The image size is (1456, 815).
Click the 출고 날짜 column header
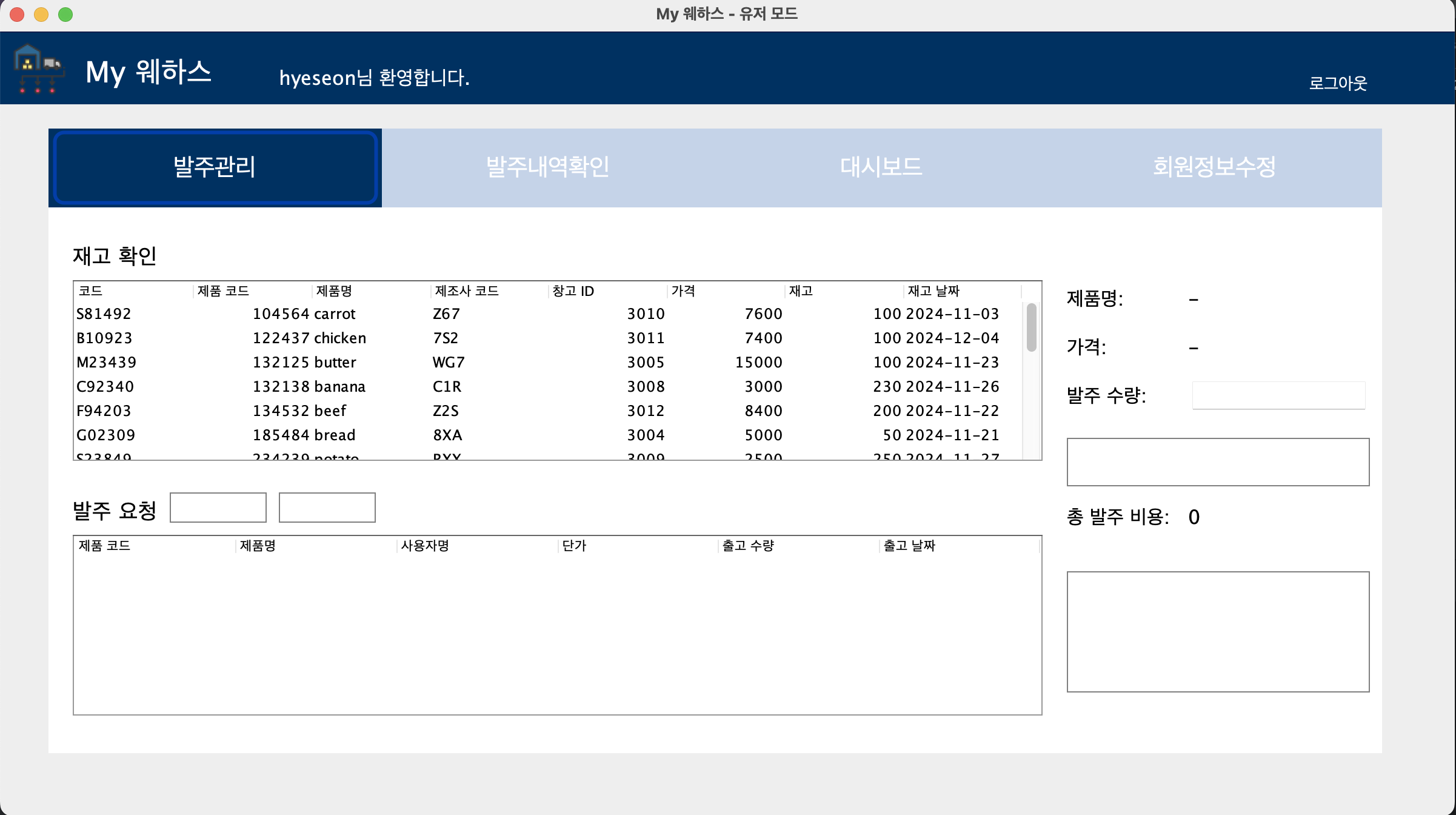click(960, 546)
